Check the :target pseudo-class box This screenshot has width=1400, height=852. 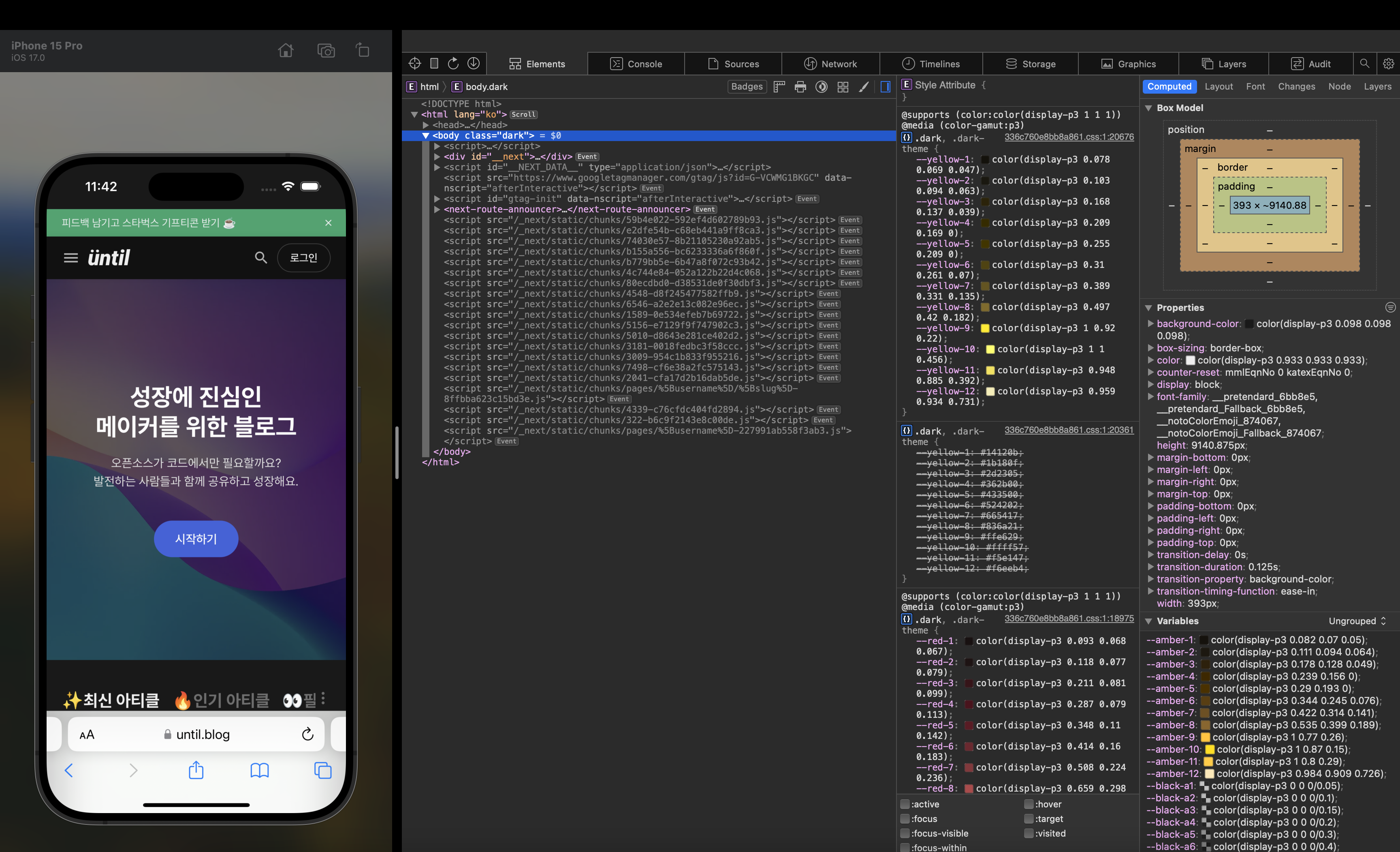coord(1029,819)
